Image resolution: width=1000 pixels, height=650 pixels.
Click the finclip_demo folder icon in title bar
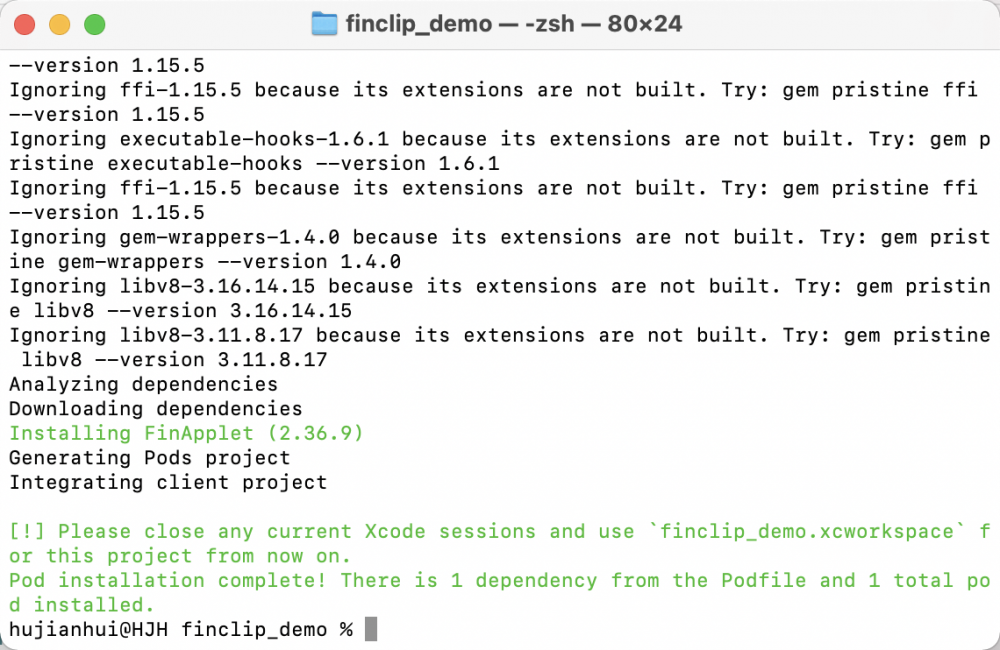pyautogui.click(x=324, y=24)
